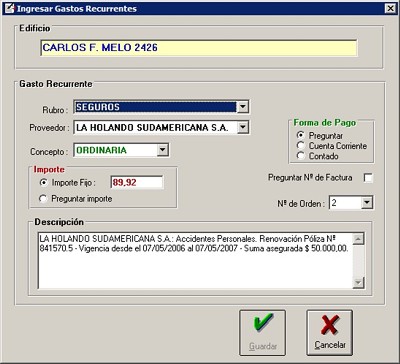Click the Cancelar button with red X
The width and height of the screenshot is (400, 364).
point(329,333)
